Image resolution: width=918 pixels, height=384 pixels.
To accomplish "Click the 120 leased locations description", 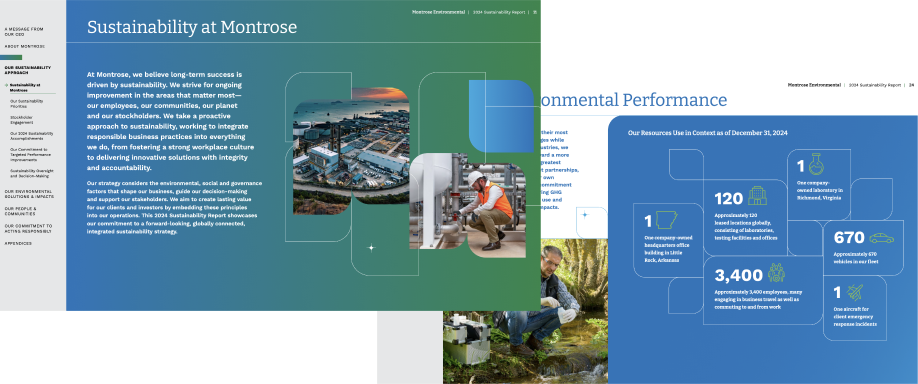I will [746, 227].
